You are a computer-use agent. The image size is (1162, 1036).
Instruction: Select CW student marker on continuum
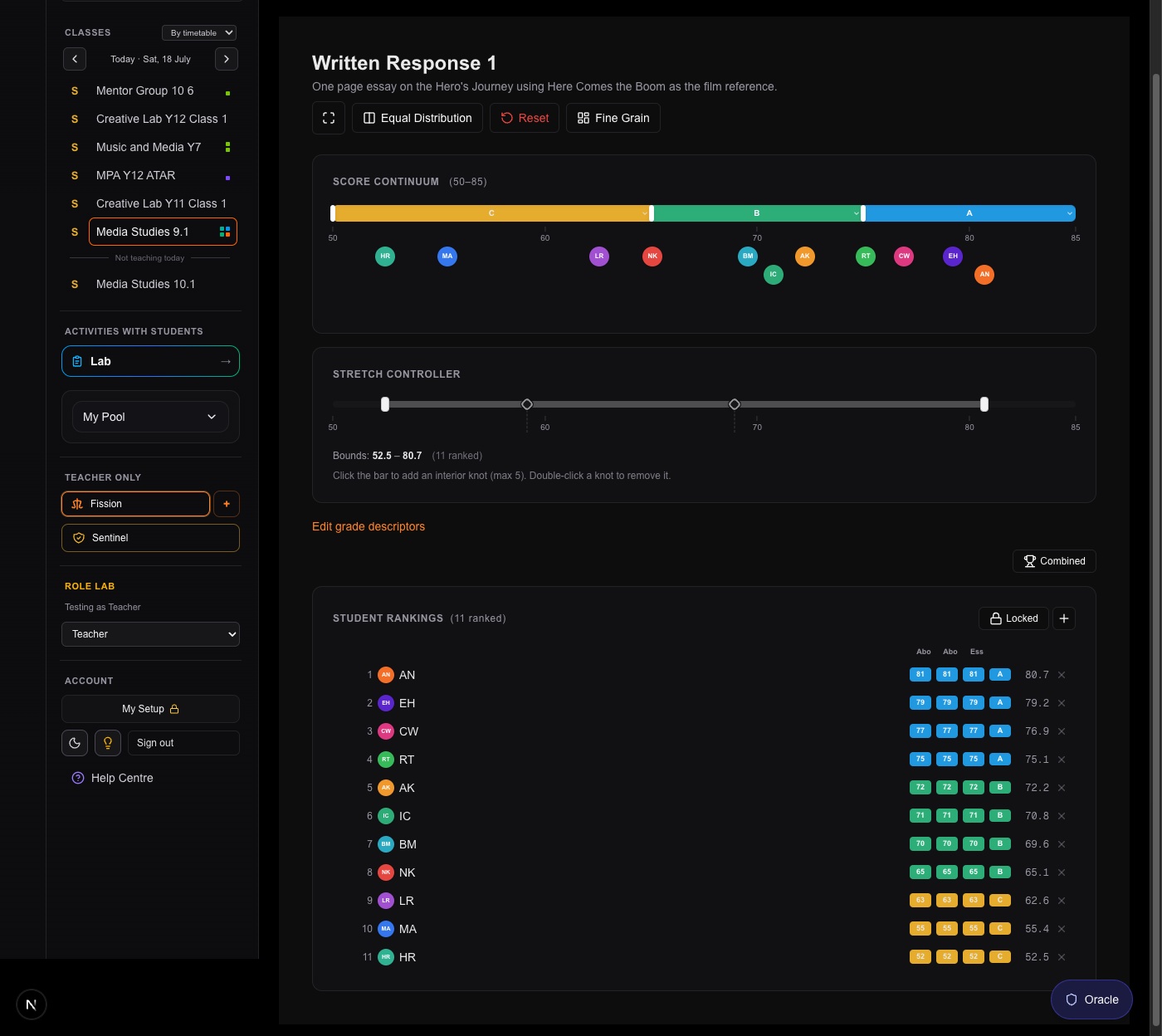pos(905,257)
